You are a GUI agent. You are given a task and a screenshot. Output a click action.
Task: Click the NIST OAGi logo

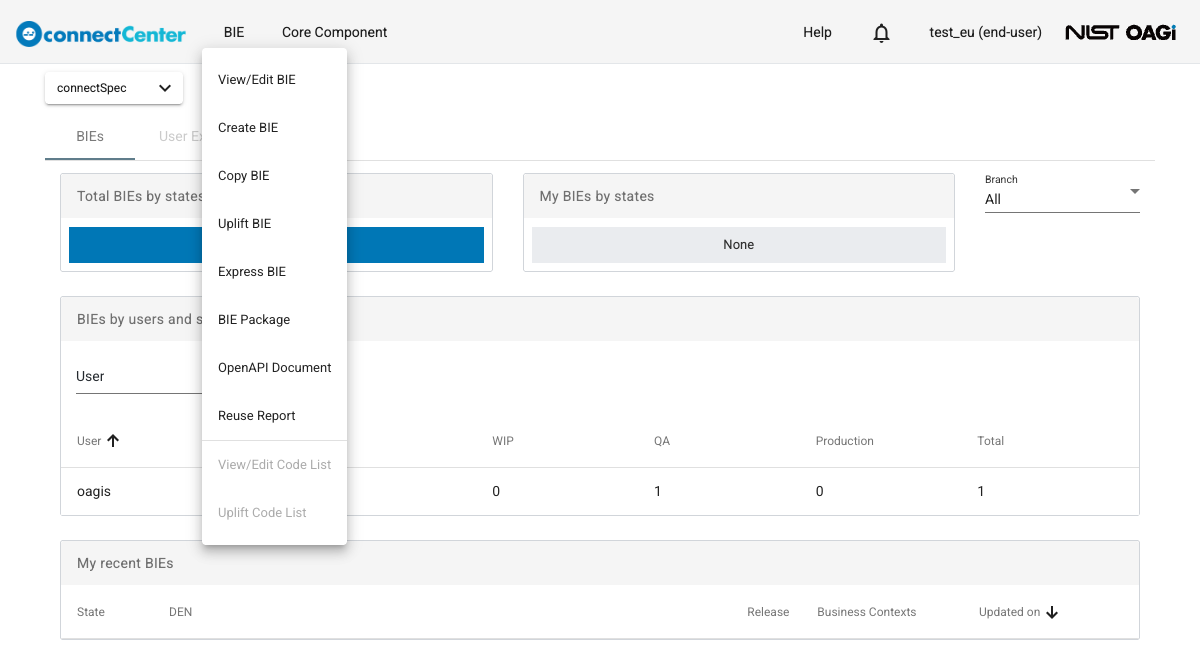tap(1120, 33)
